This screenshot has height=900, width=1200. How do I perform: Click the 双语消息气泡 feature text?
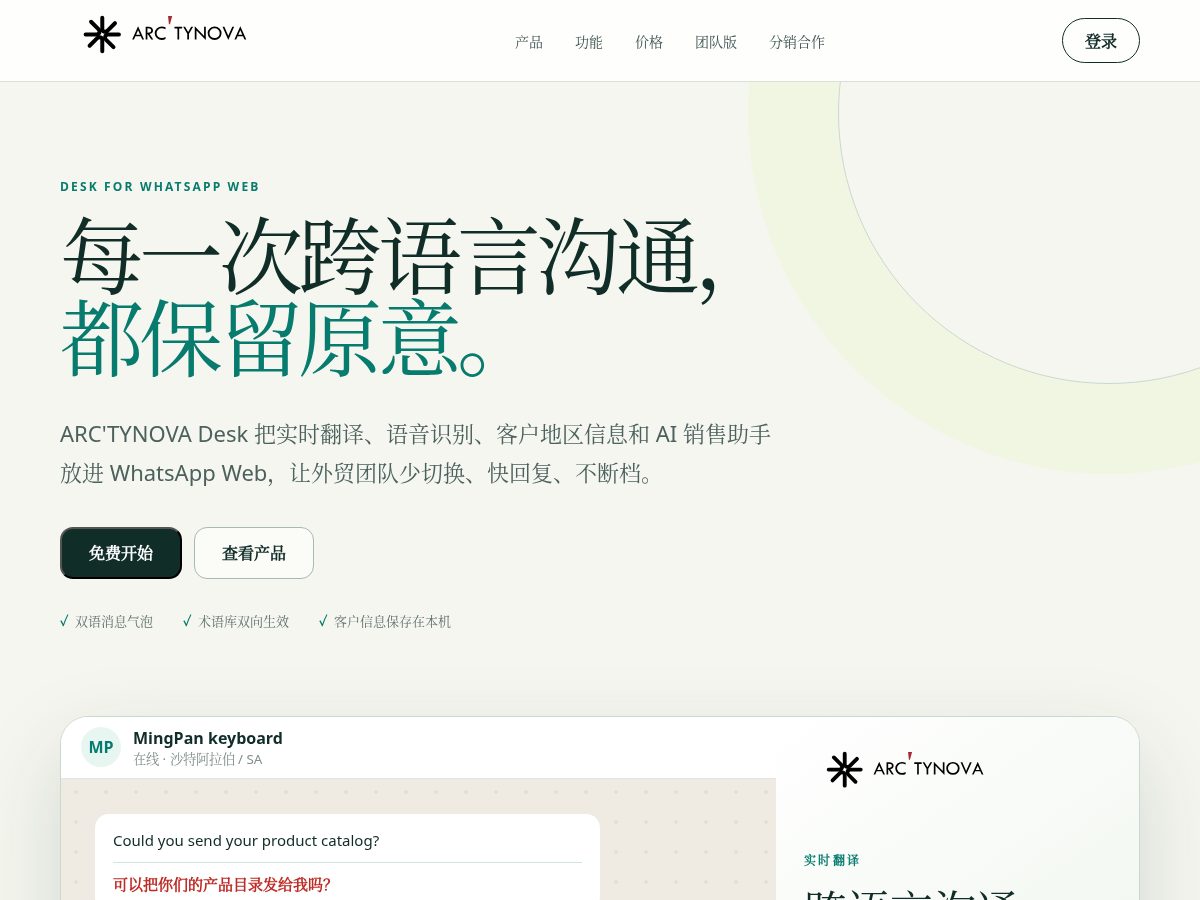114,621
